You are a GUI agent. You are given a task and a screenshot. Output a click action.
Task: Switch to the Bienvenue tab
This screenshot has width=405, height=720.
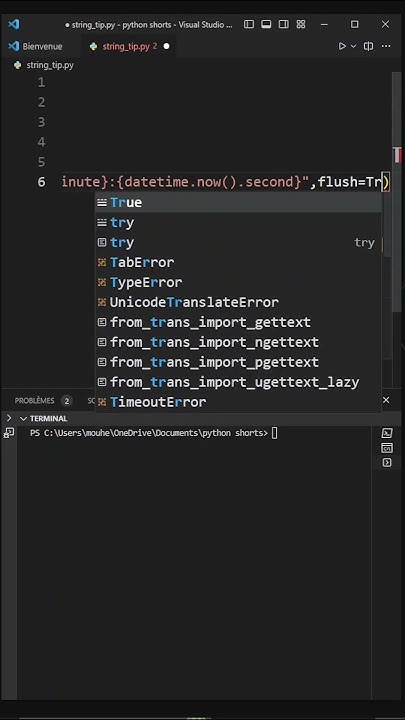click(x=36, y=46)
